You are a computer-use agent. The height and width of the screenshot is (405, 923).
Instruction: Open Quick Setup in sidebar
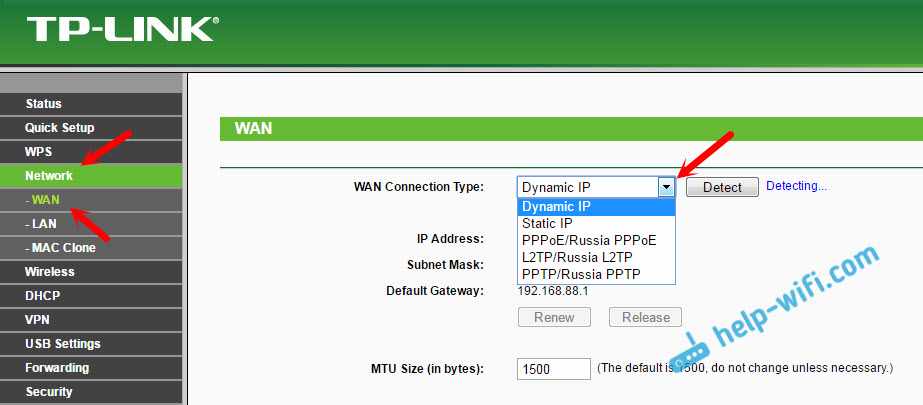pyautogui.click(x=92, y=128)
